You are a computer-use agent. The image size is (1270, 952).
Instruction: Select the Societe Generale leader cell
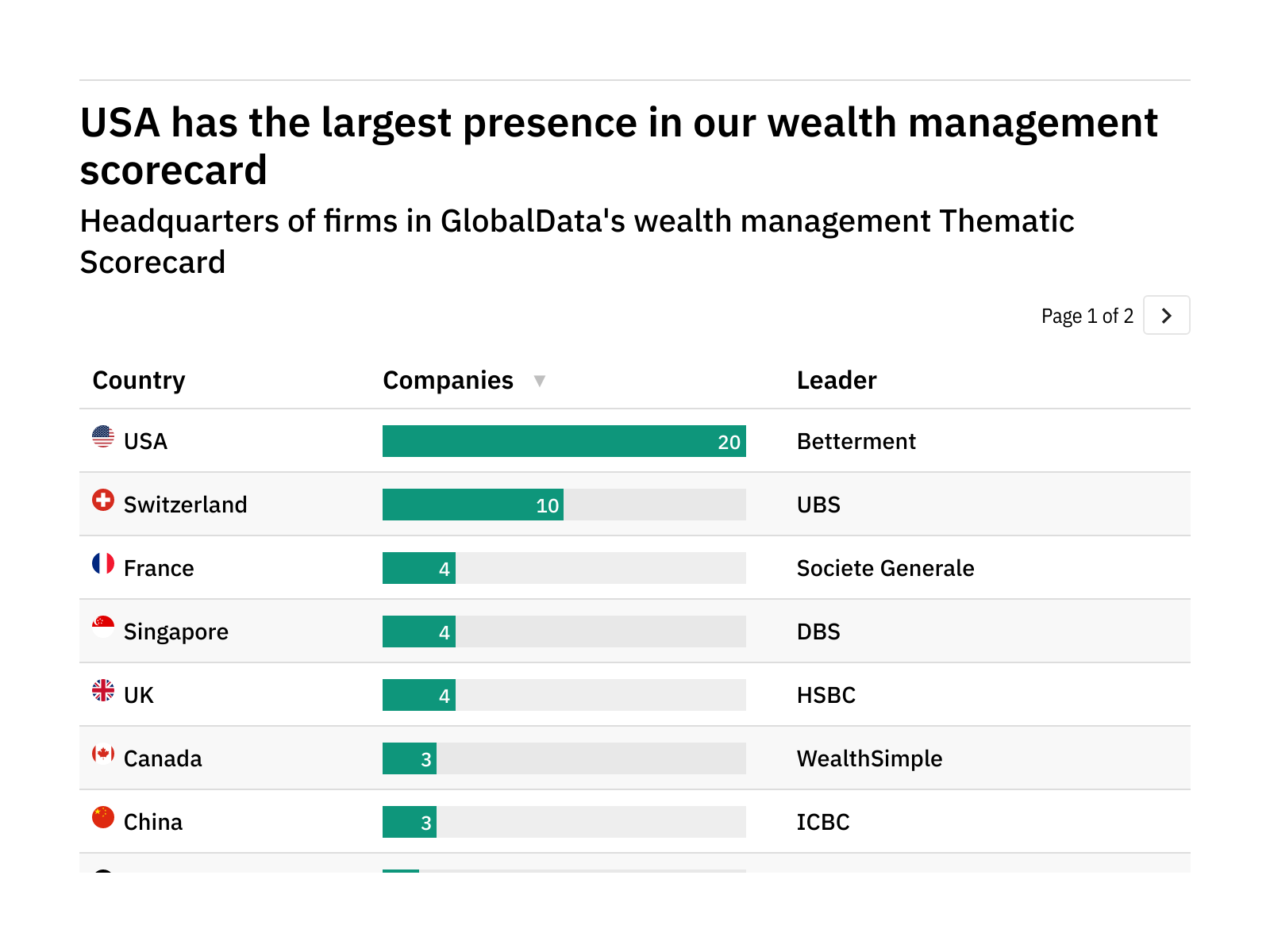click(885, 568)
